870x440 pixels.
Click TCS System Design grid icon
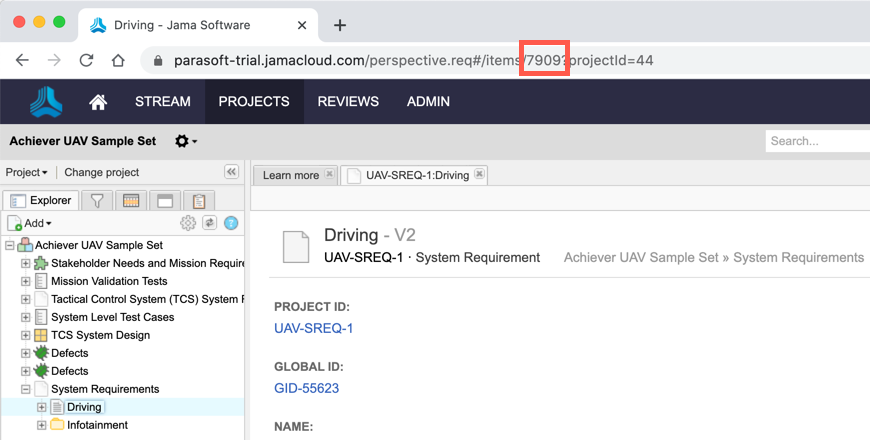pyautogui.click(x=41, y=335)
